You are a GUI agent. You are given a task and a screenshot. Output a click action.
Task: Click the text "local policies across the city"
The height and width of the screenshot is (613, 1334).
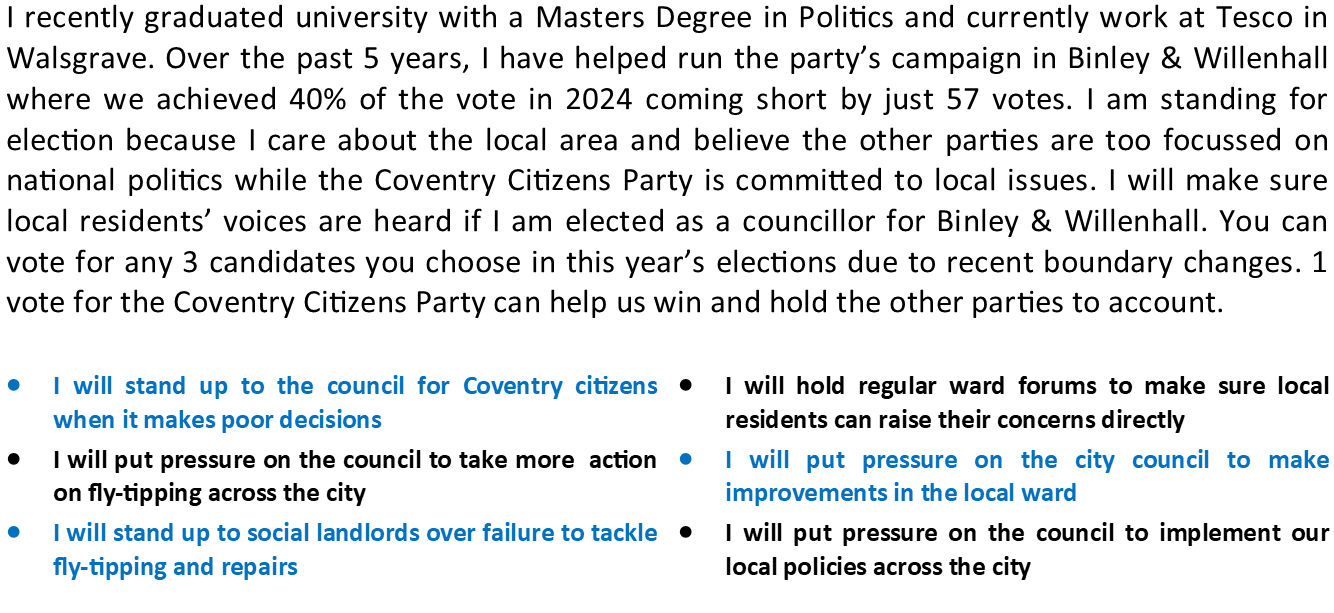coord(877,567)
